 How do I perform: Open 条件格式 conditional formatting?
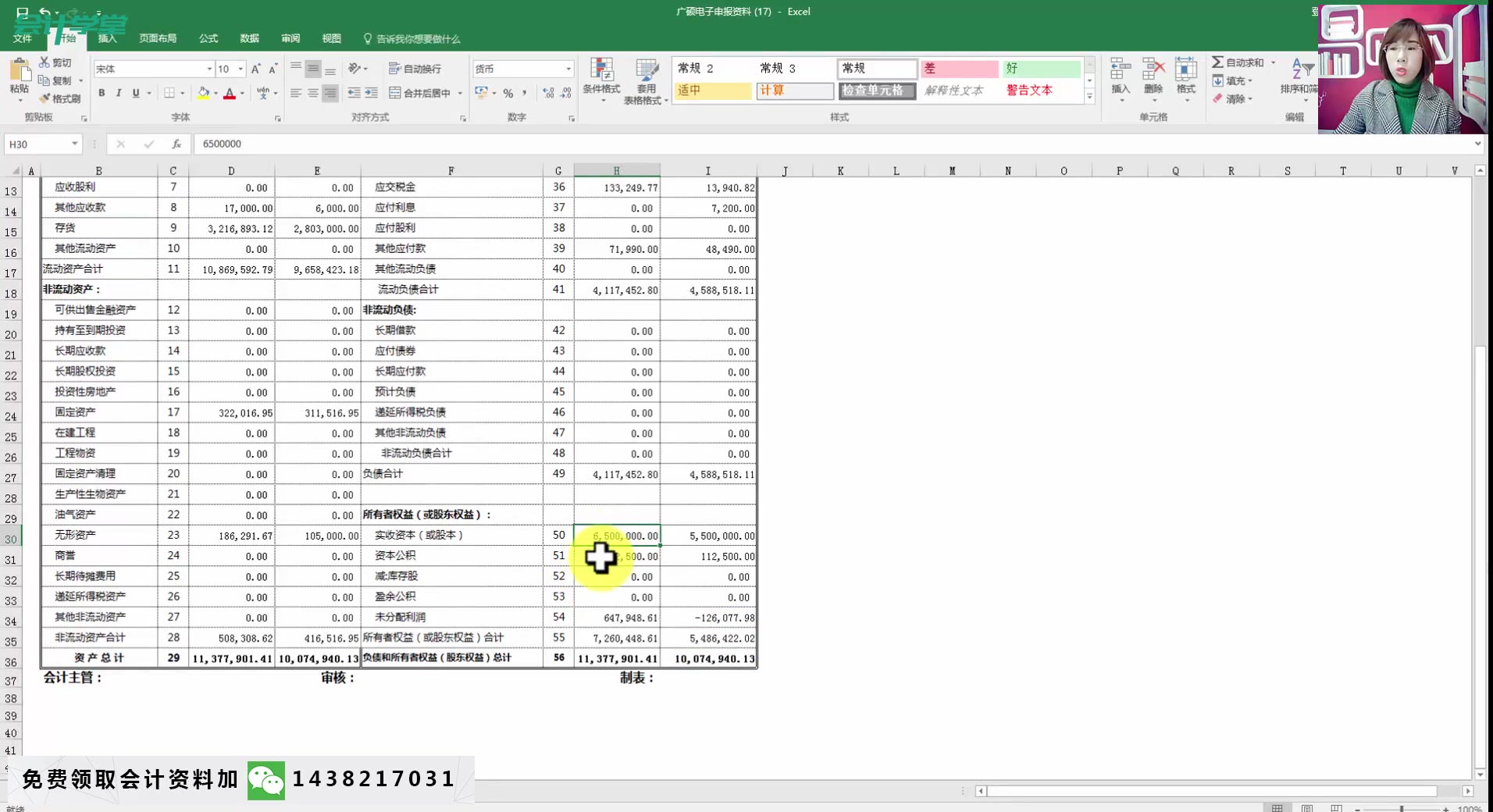[x=601, y=80]
